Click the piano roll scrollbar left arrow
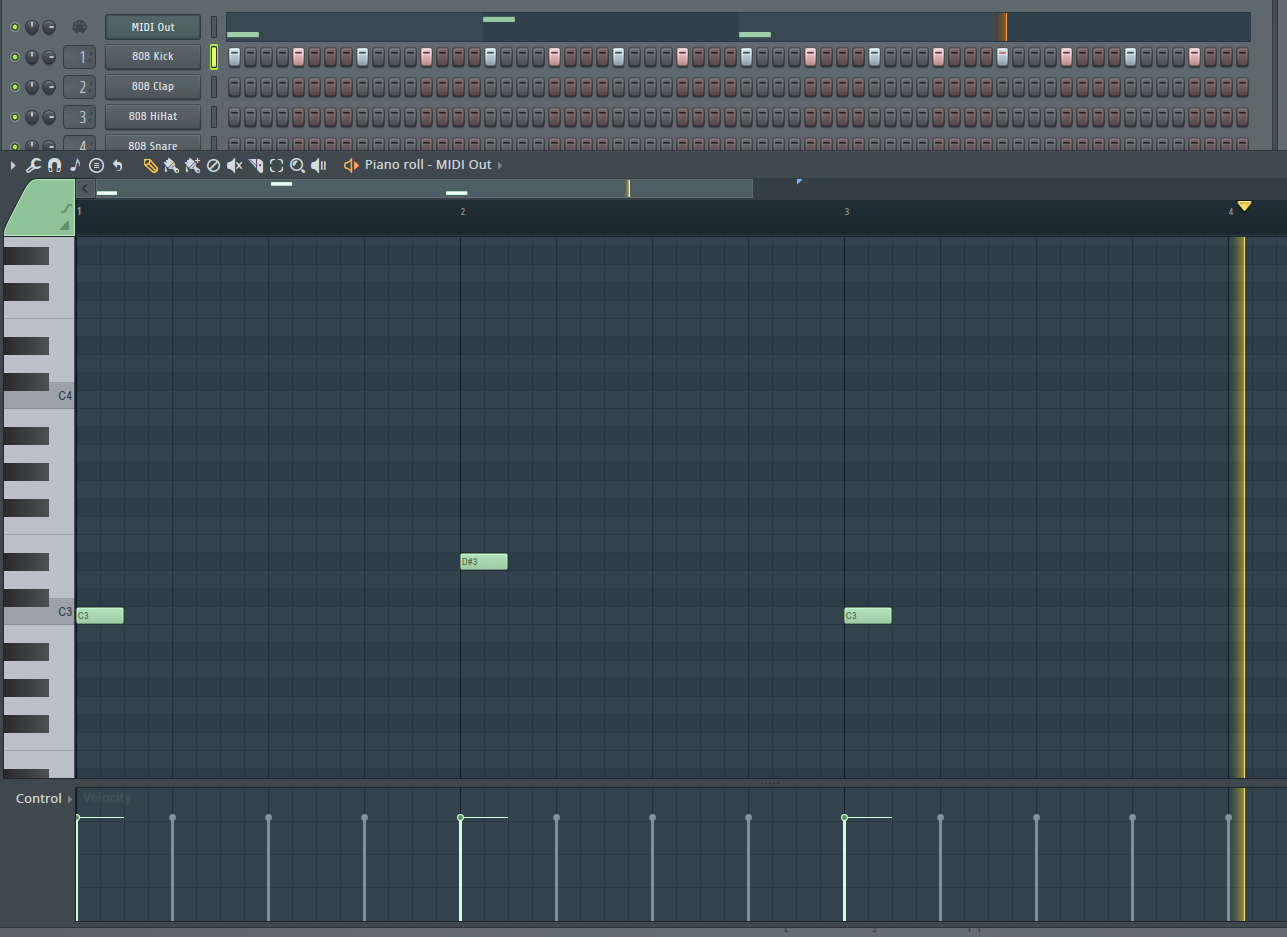Viewport: 1287px width, 937px height. 86,188
